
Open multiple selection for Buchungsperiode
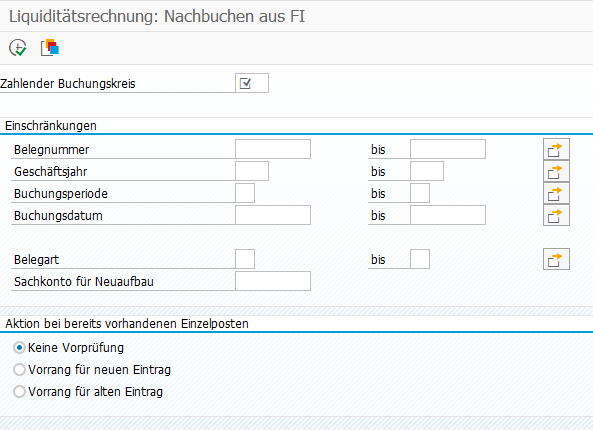556,193
